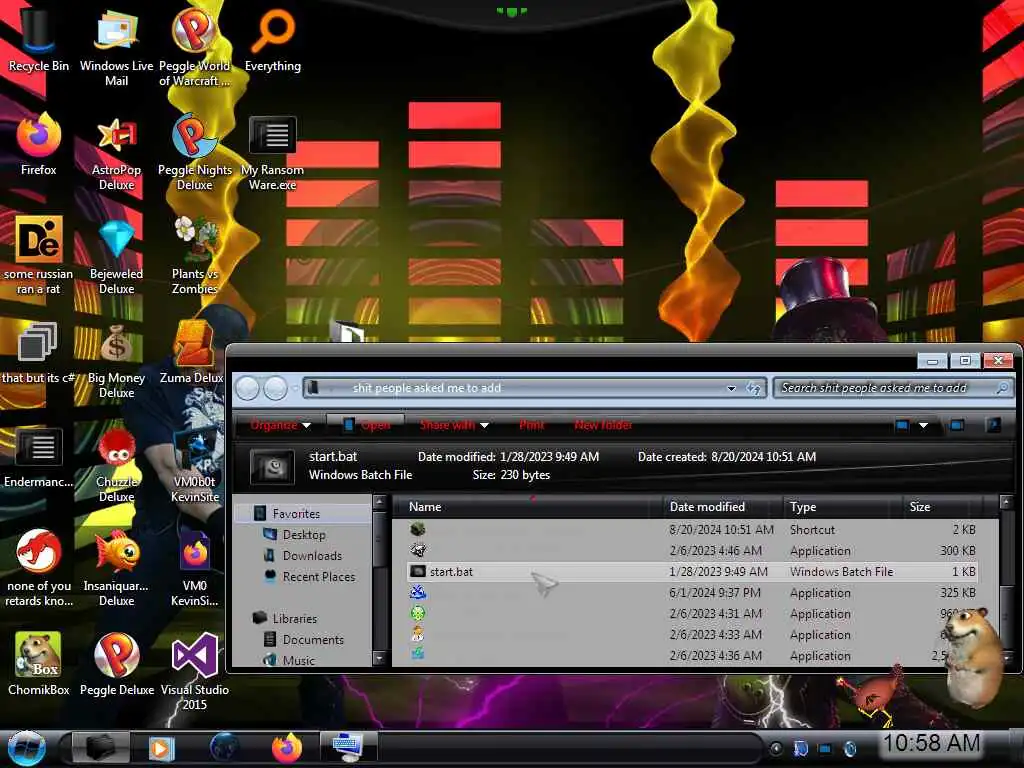Select the Bejeweled Deluxe desktop icon

(x=116, y=255)
